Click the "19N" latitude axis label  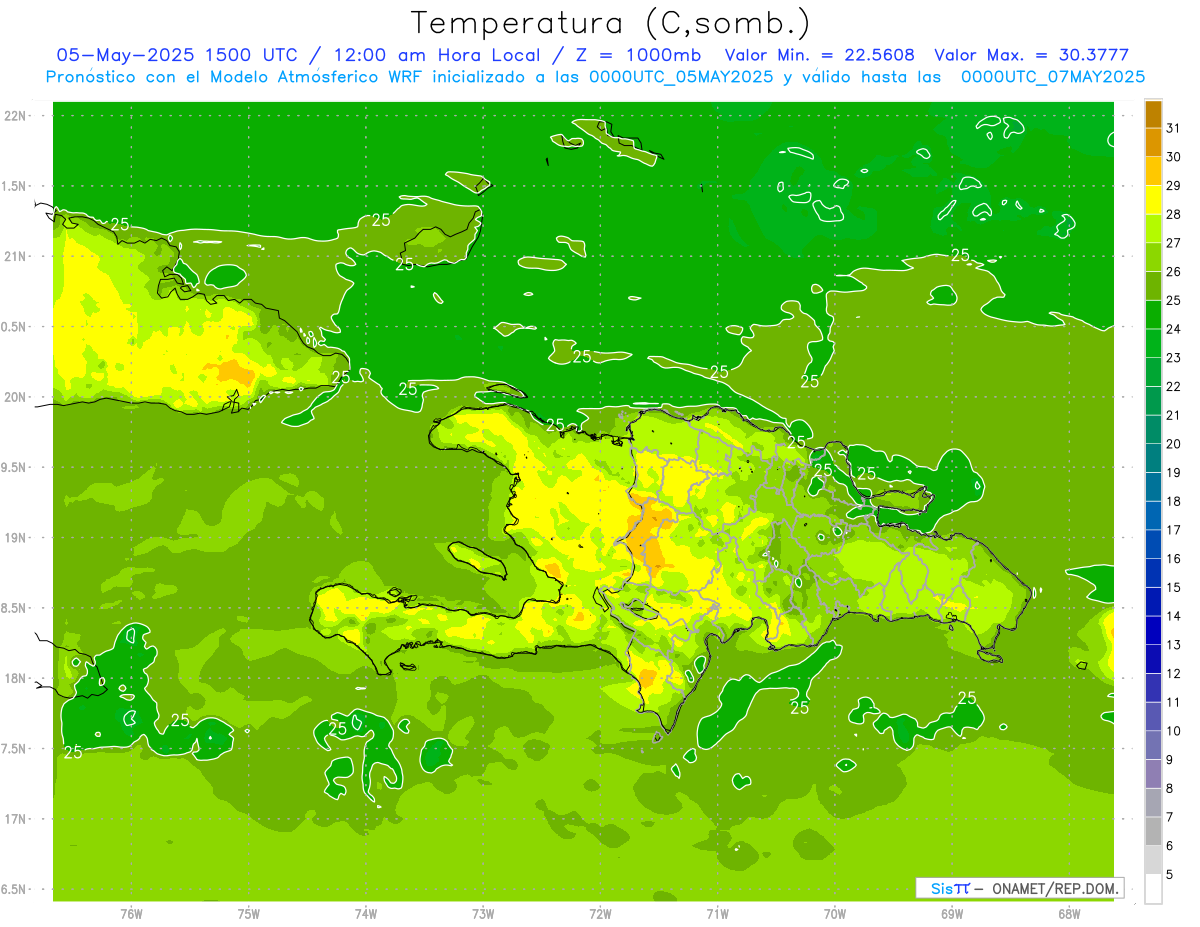[17, 537]
